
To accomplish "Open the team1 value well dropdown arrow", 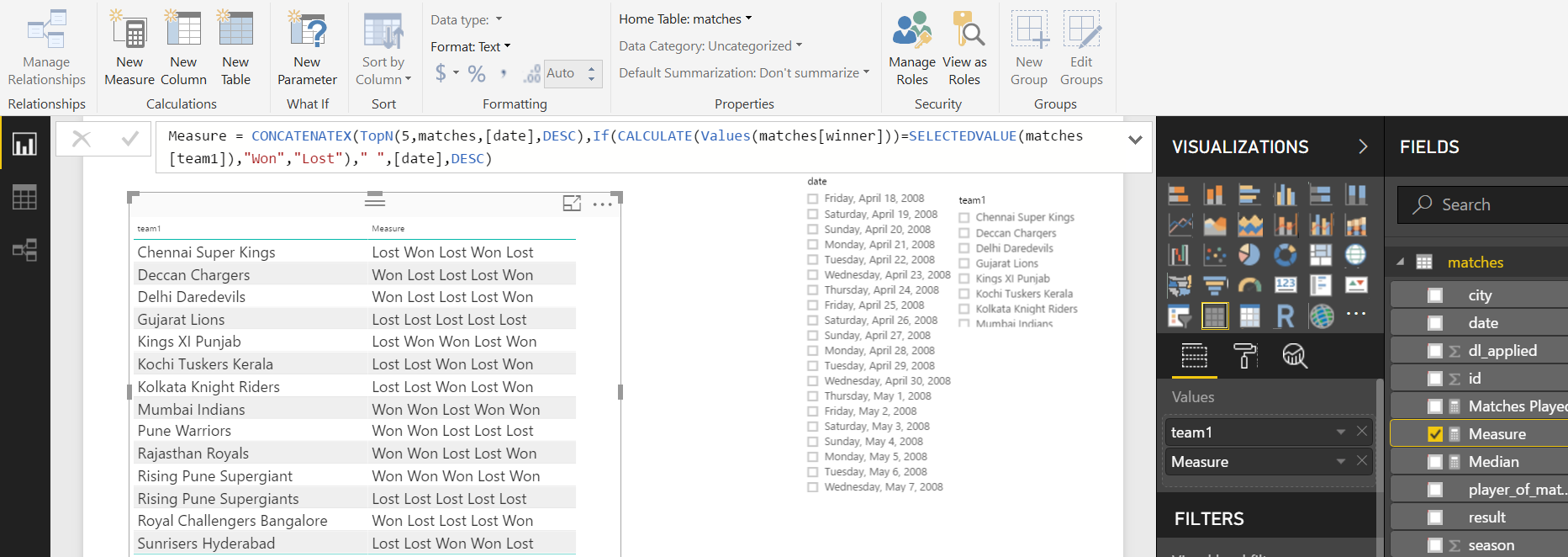I will 1341,432.
